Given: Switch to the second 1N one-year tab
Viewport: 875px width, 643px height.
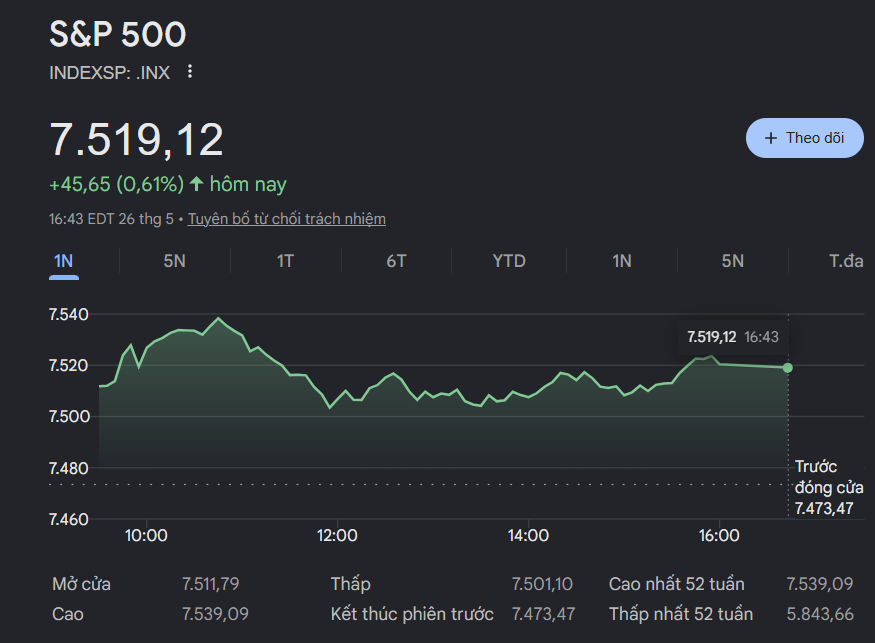Looking at the screenshot, I should point(622,261).
